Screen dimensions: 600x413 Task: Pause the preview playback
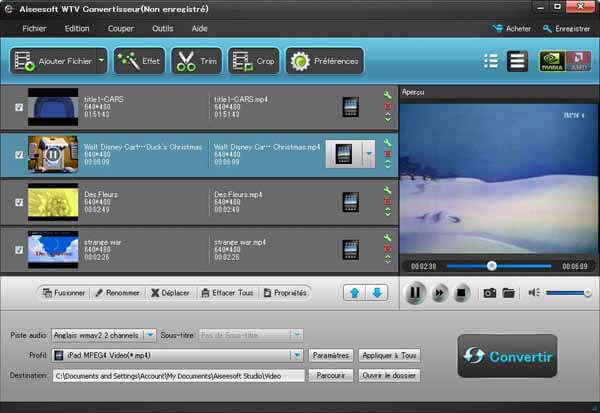pos(415,293)
